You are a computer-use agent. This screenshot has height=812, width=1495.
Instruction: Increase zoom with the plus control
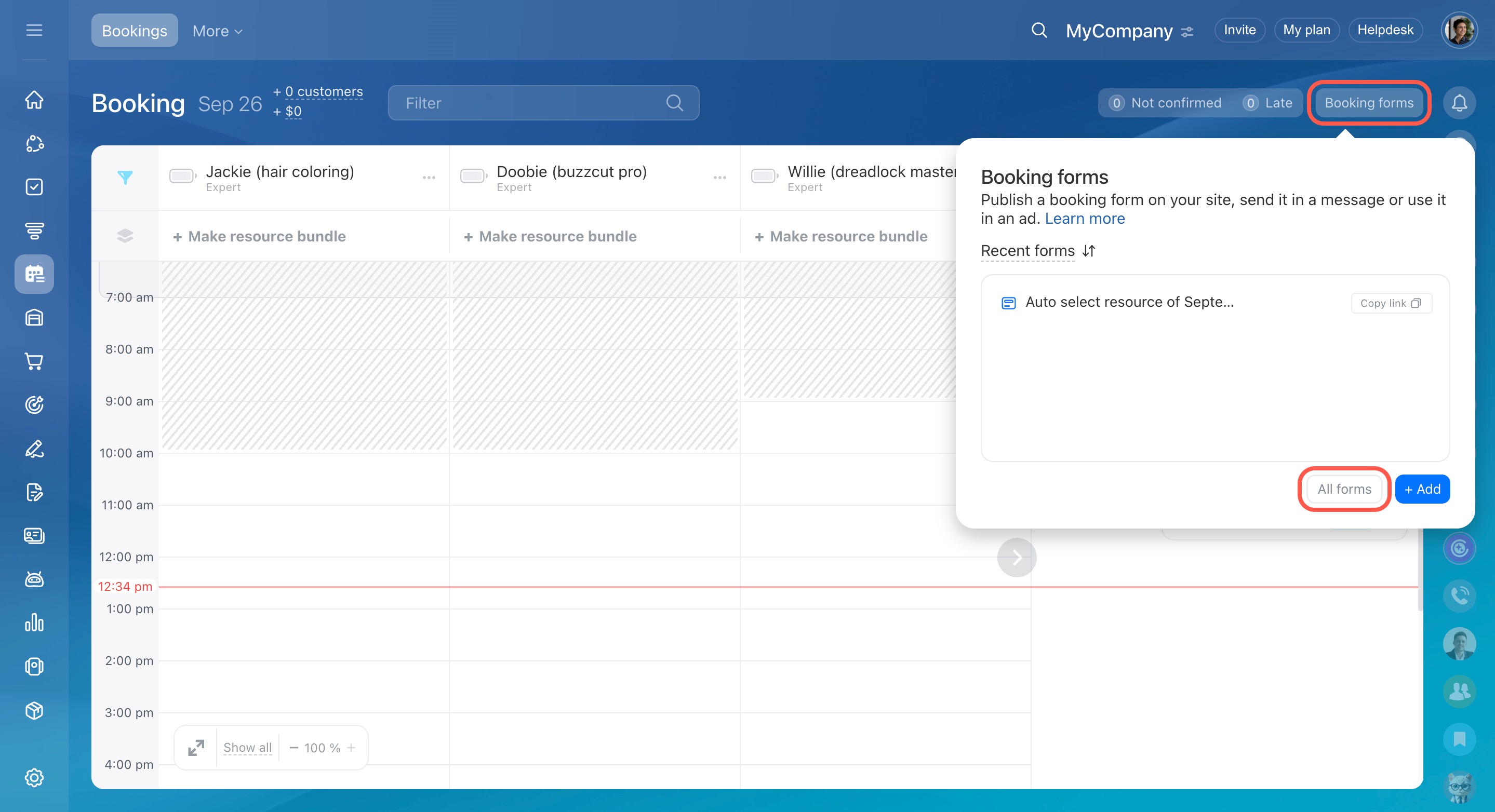[351, 748]
